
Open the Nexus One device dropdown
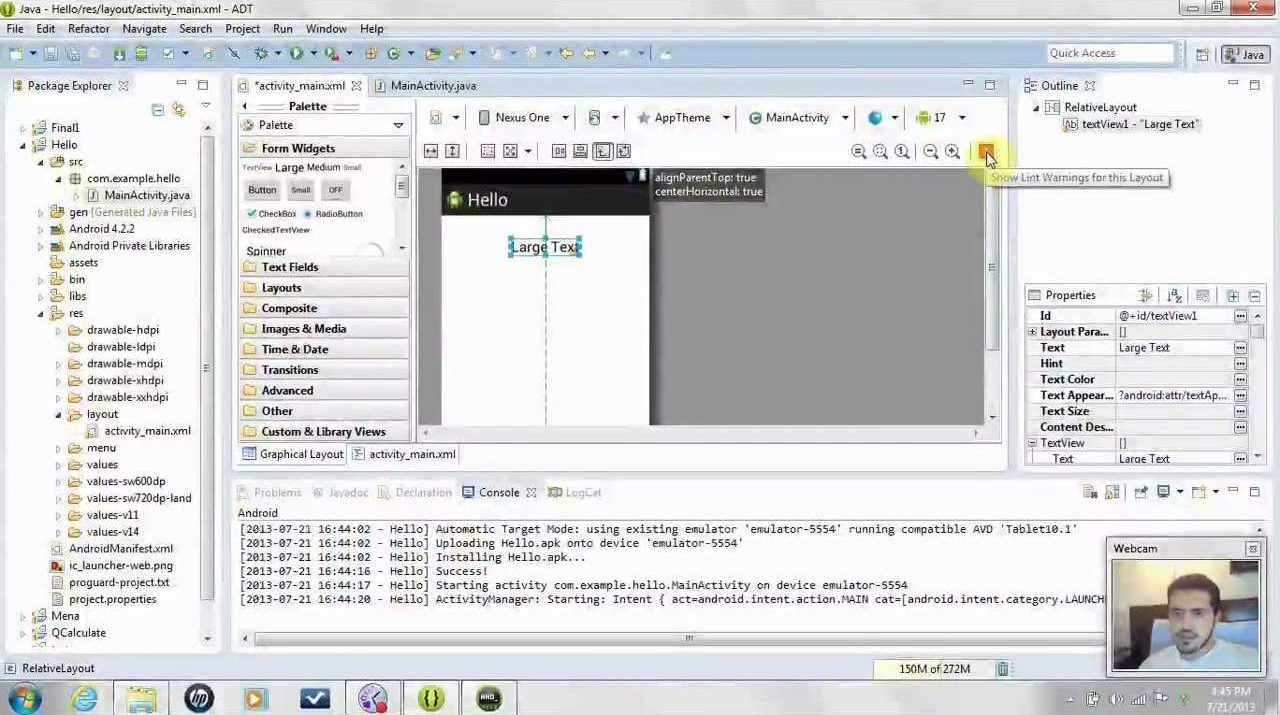(523, 118)
